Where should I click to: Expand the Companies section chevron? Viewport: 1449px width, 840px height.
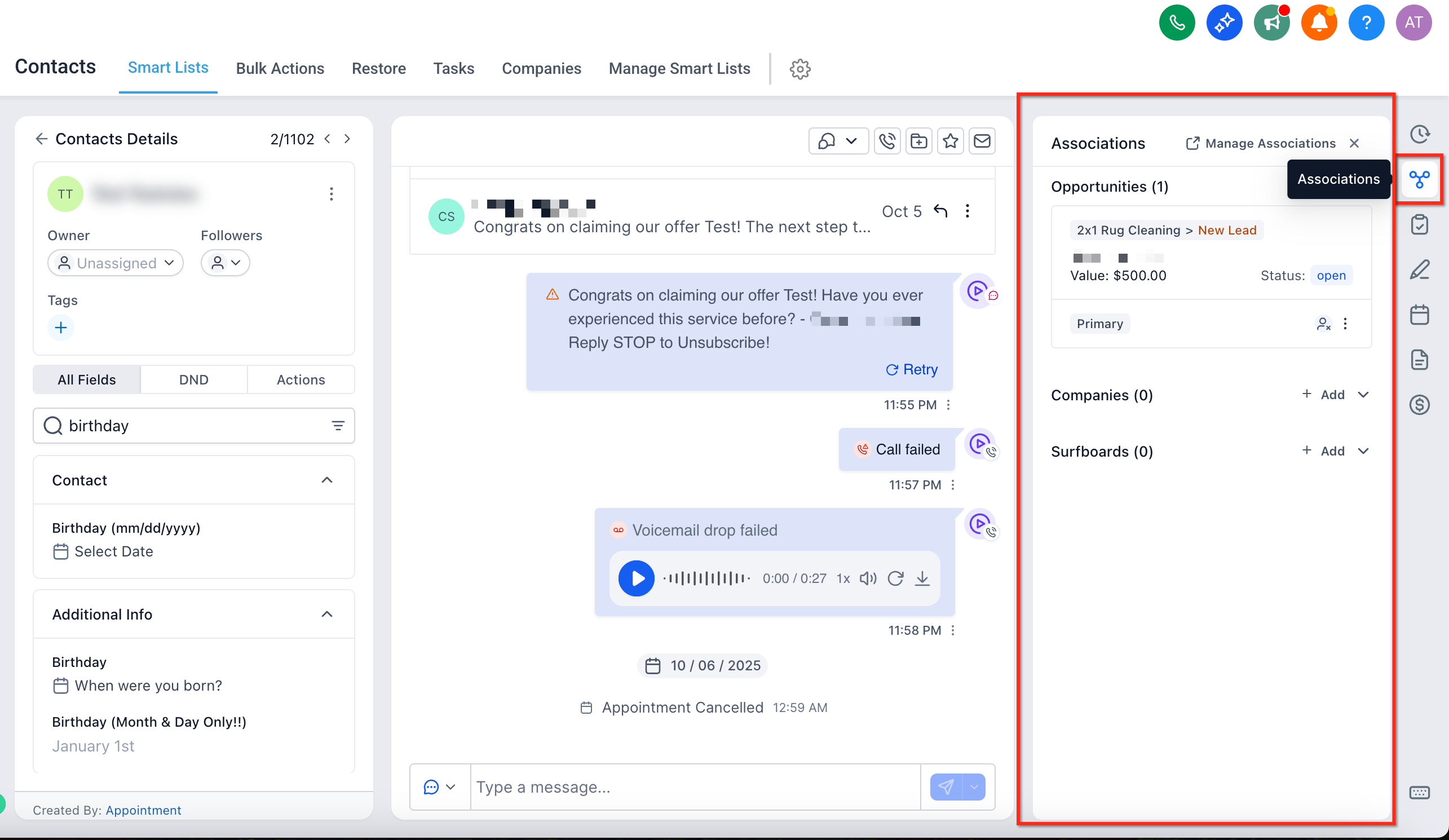pyautogui.click(x=1363, y=395)
